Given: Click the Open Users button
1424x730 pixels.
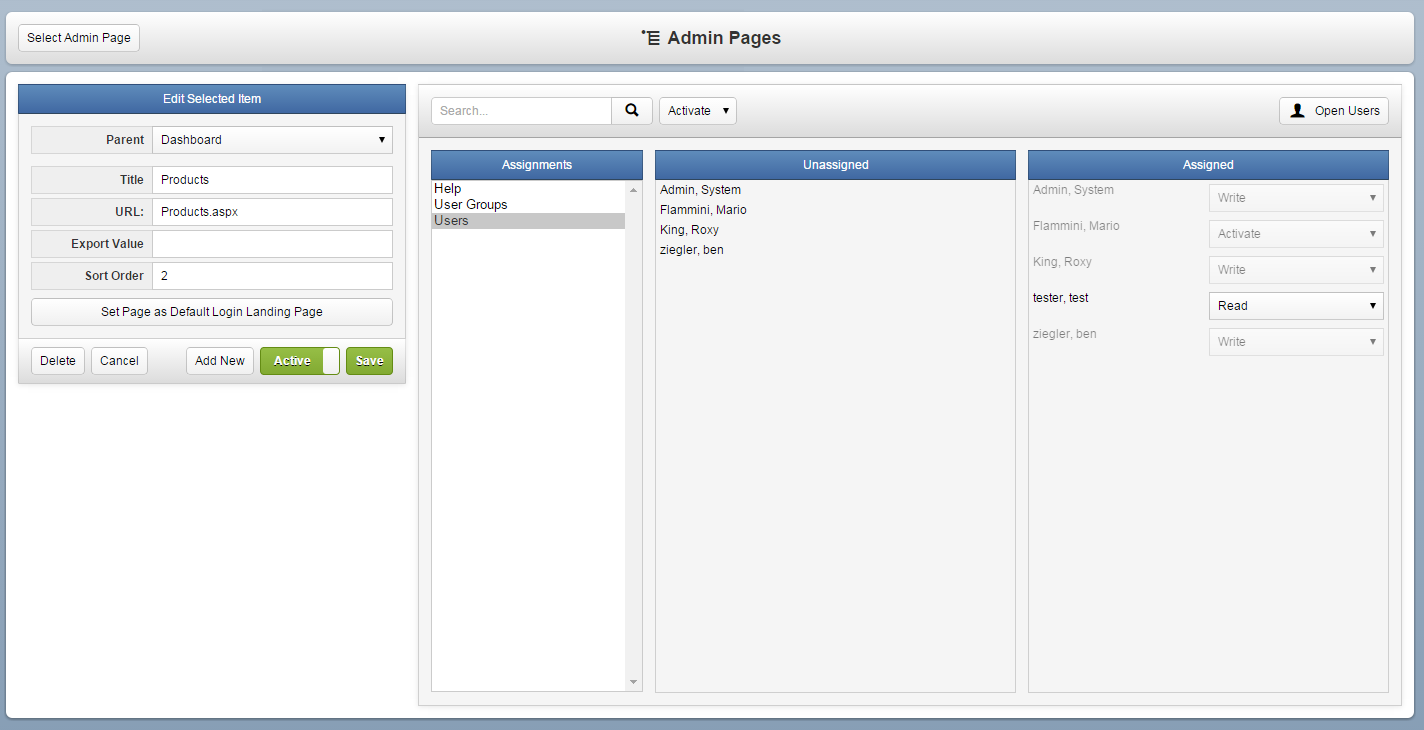Looking at the screenshot, I should pyautogui.click(x=1334, y=111).
